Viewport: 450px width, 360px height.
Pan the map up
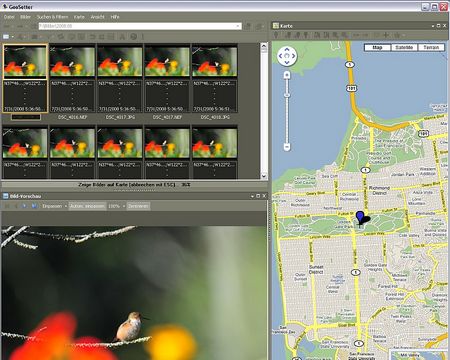coord(287,50)
